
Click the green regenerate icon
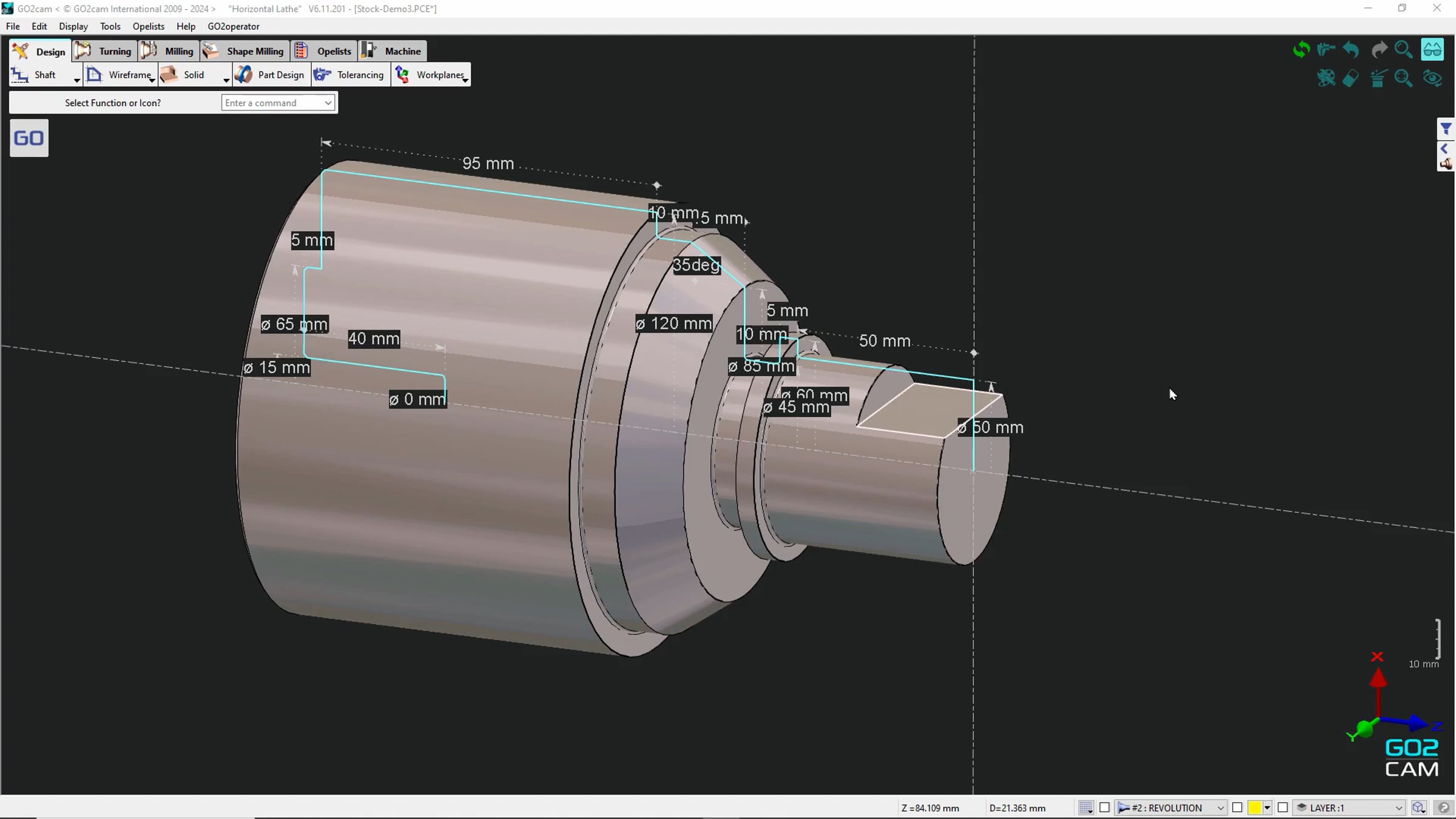(x=1301, y=50)
